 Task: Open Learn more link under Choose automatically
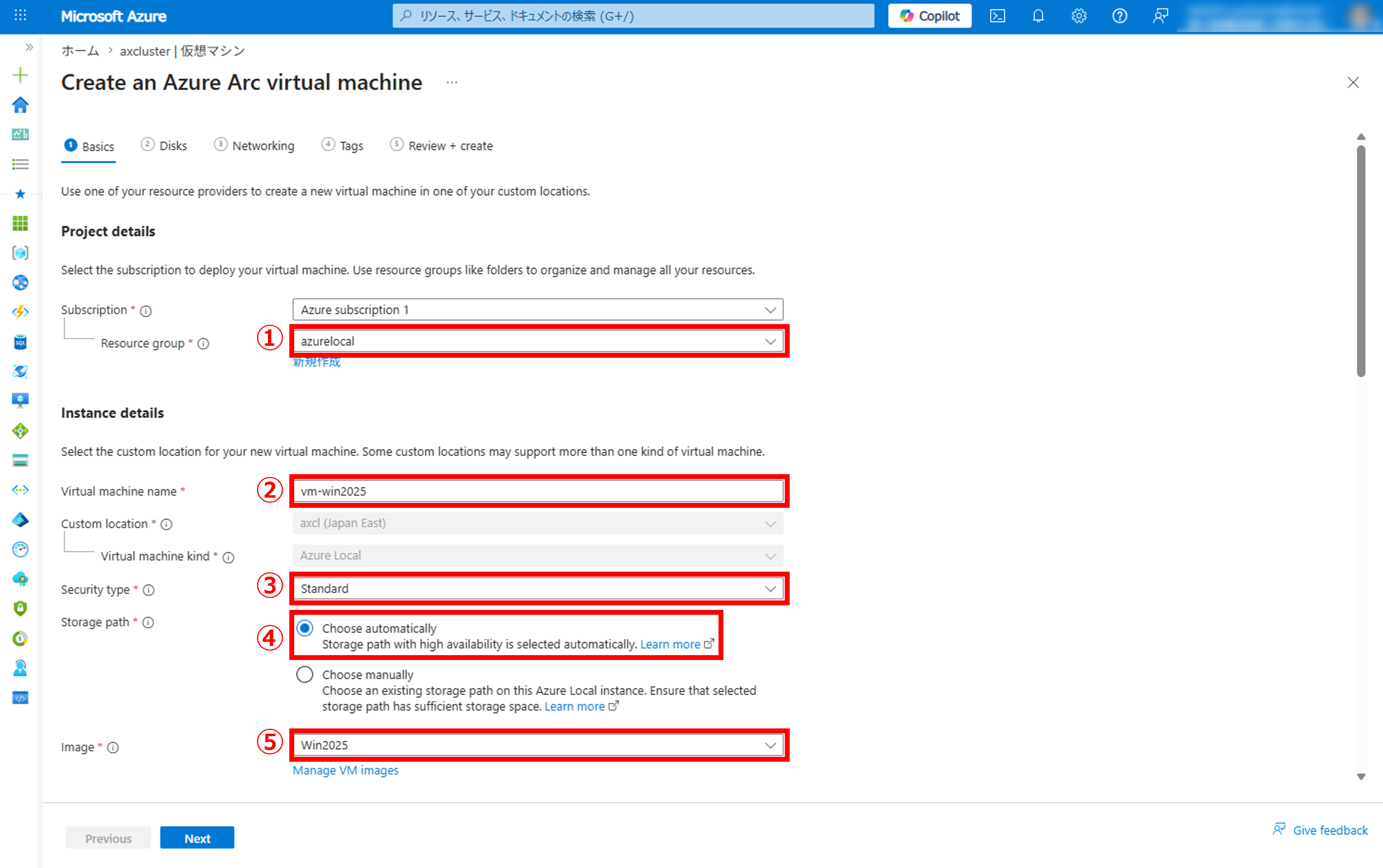(677, 644)
